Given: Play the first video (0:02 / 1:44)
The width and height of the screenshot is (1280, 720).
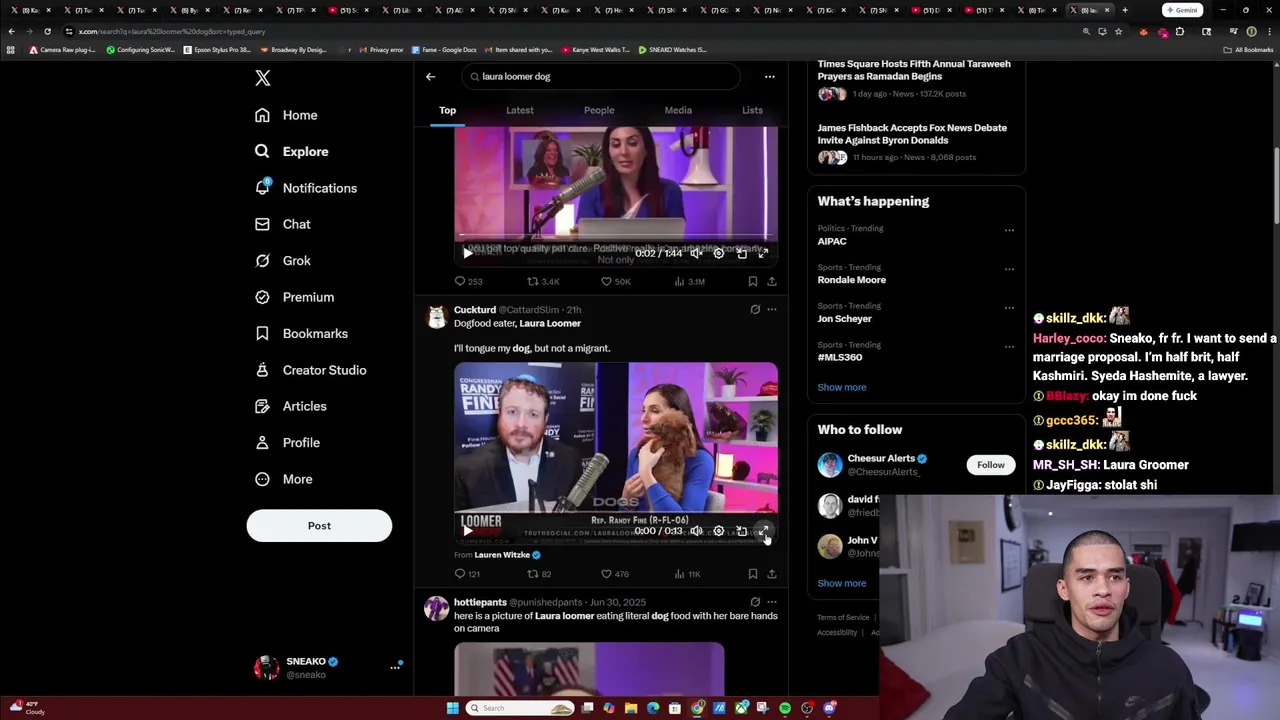Looking at the screenshot, I should 467,254.
